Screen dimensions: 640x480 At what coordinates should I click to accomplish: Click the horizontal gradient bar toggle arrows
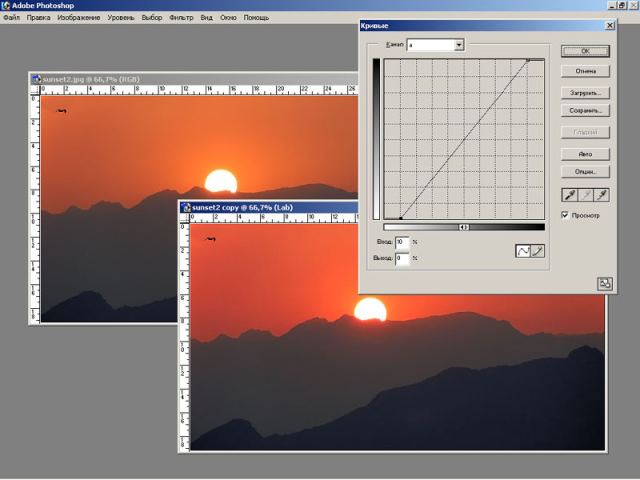[x=464, y=227]
